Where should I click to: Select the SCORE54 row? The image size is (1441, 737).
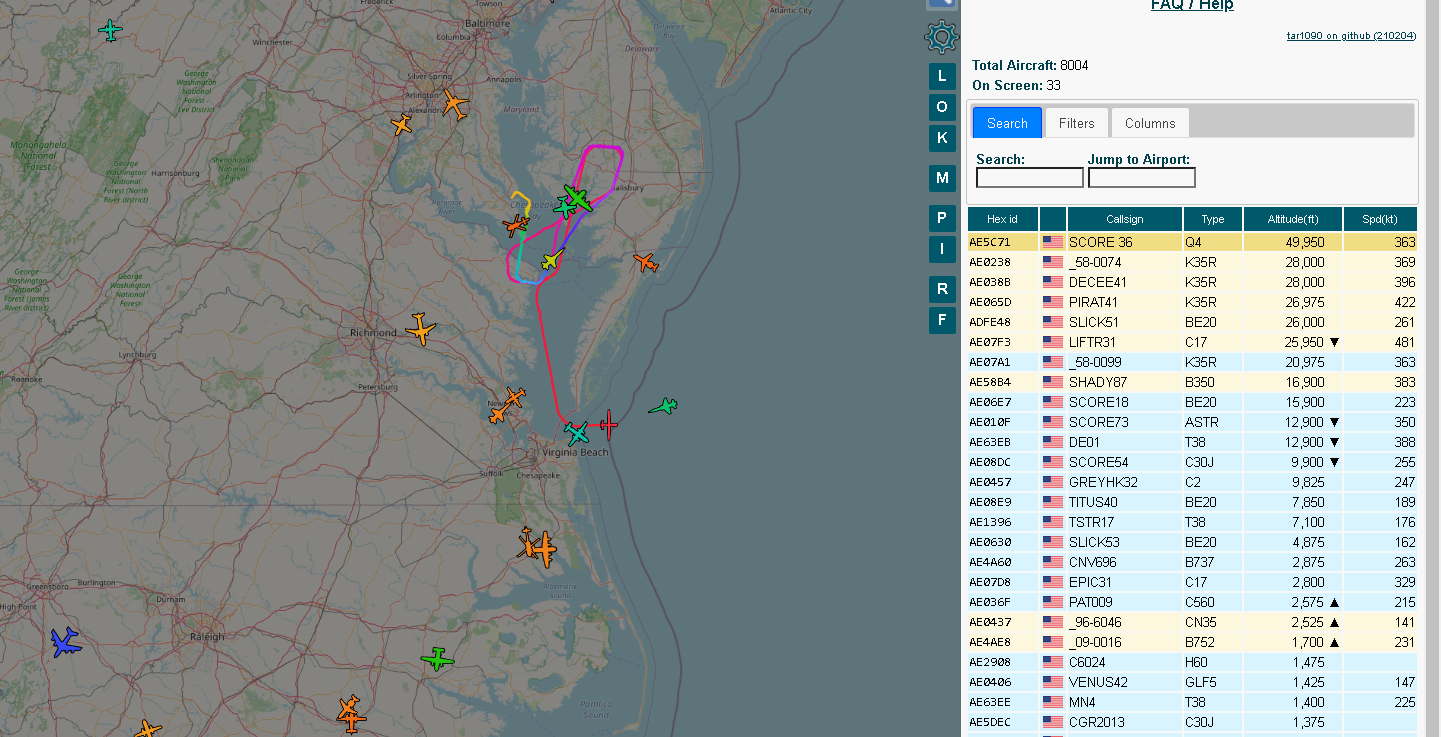coord(1192,462)
